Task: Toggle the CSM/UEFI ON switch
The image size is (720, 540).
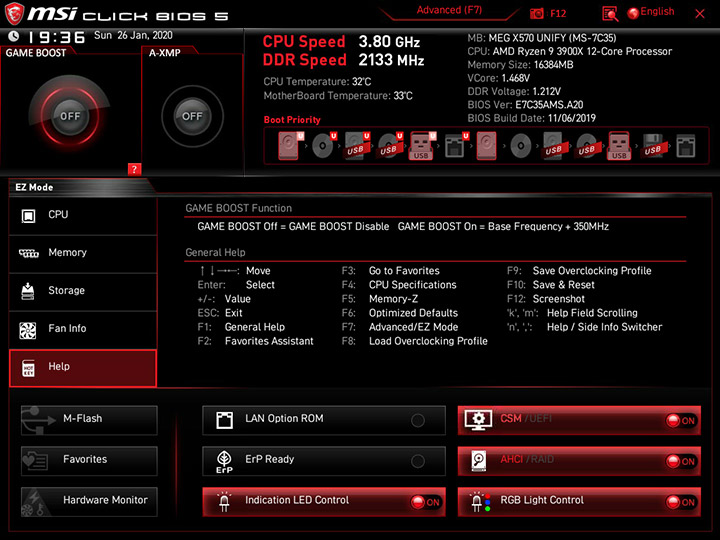Action: [x=681, y=421]
